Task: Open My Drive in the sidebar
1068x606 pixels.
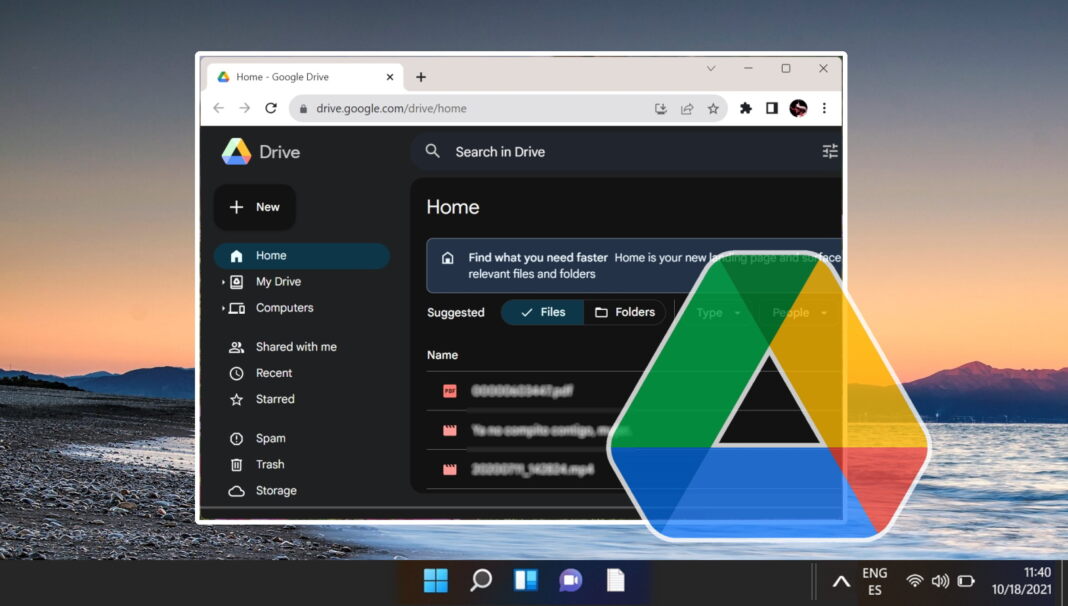Action: coord(278,282)
